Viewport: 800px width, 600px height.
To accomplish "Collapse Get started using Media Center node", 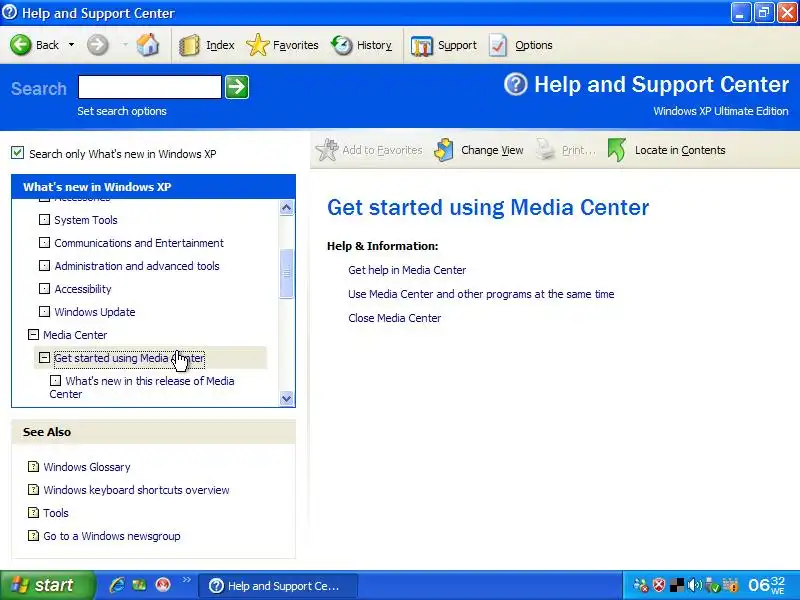I will pyautogui.click(x=44, y=357).
